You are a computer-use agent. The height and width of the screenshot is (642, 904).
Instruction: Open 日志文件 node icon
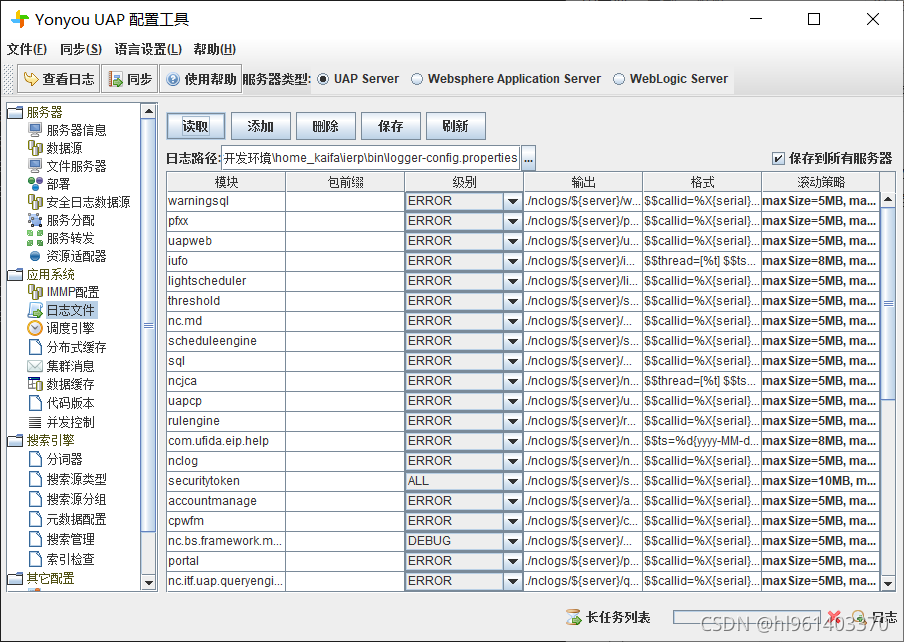pos(35,310)
